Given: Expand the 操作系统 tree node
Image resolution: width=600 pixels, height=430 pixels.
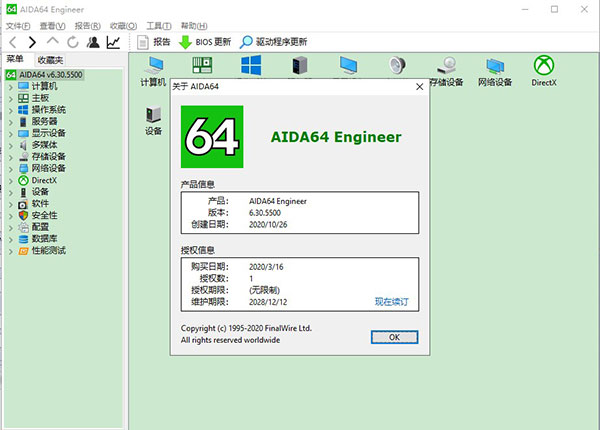Looking at the screenshot, I should (x=10, y=110).
